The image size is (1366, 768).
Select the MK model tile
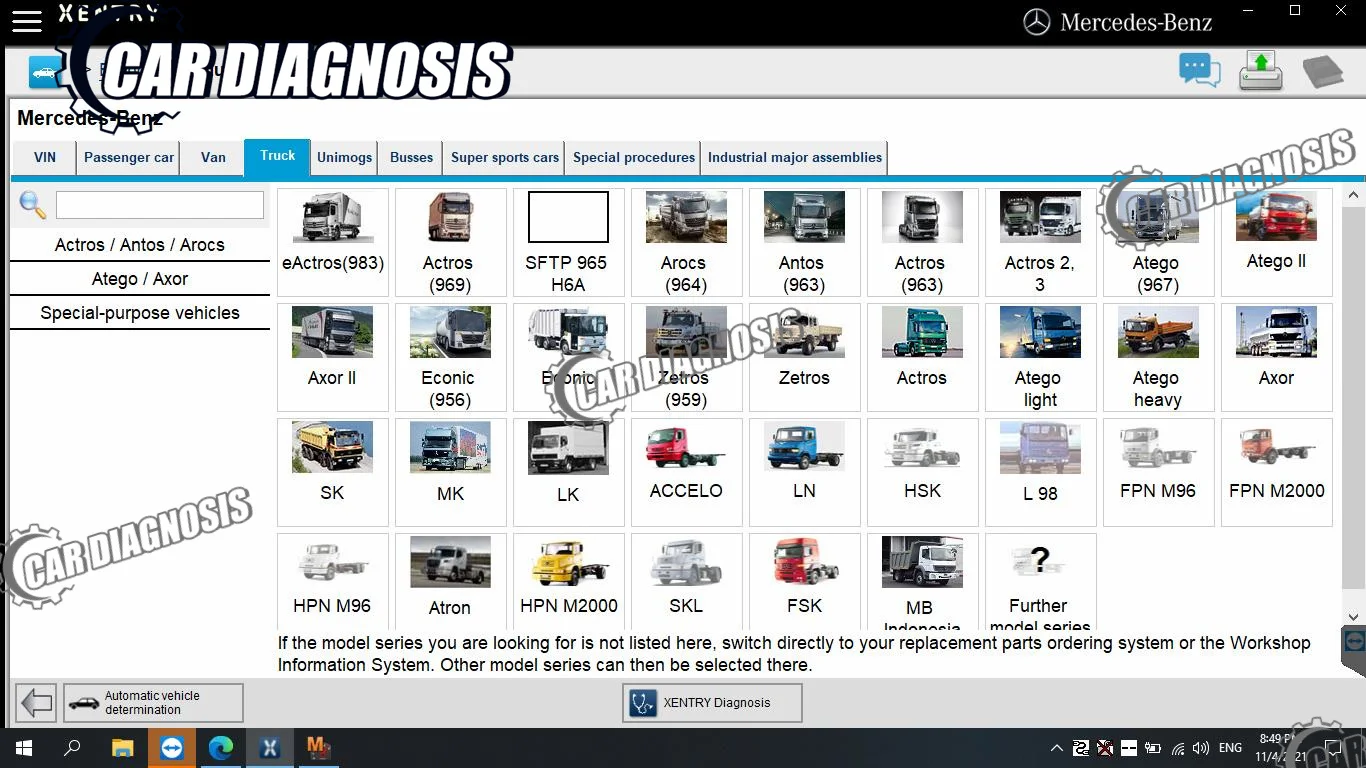coord(451,473)
